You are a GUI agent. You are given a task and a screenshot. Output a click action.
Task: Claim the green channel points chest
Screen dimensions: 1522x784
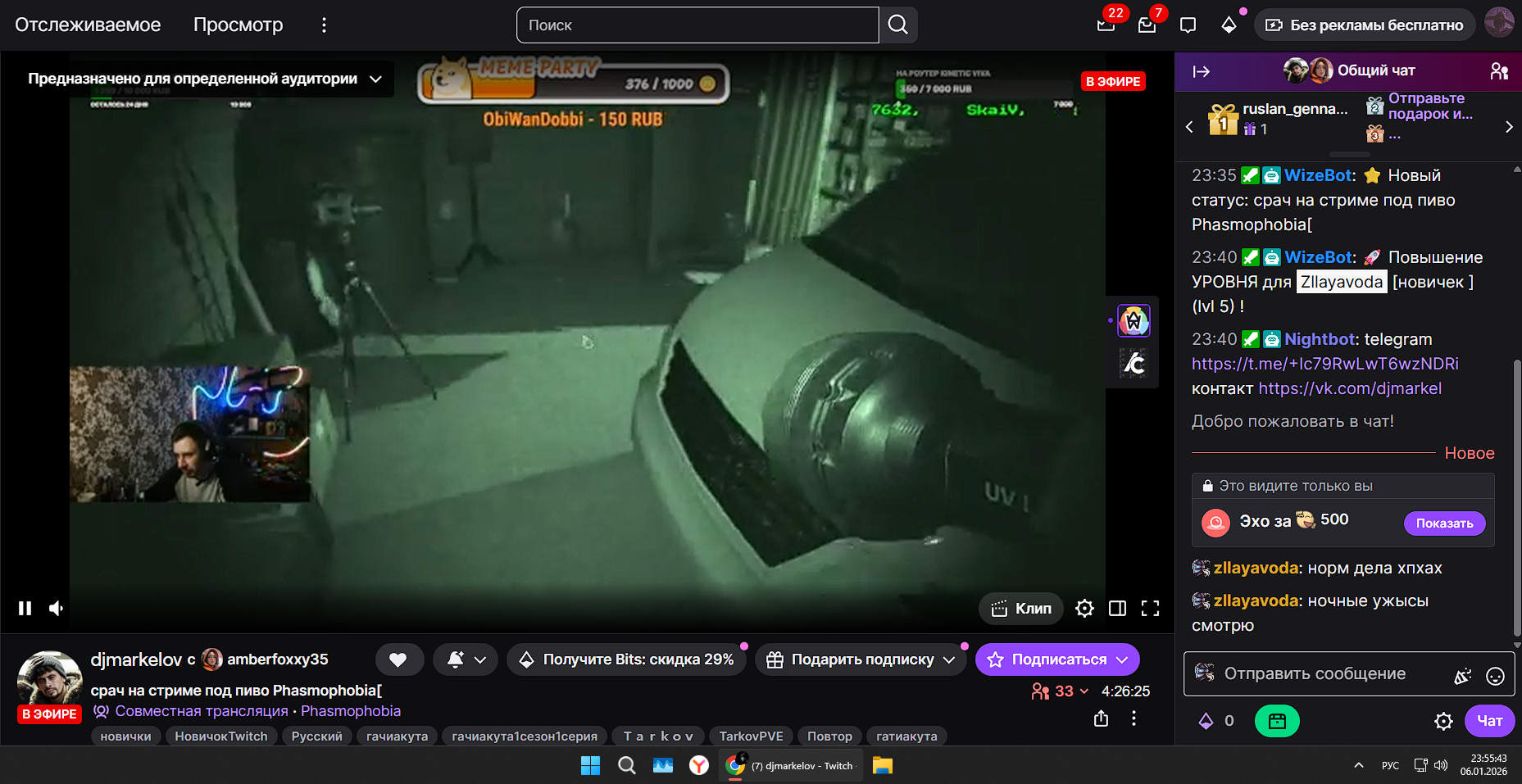coord(1277,721)
